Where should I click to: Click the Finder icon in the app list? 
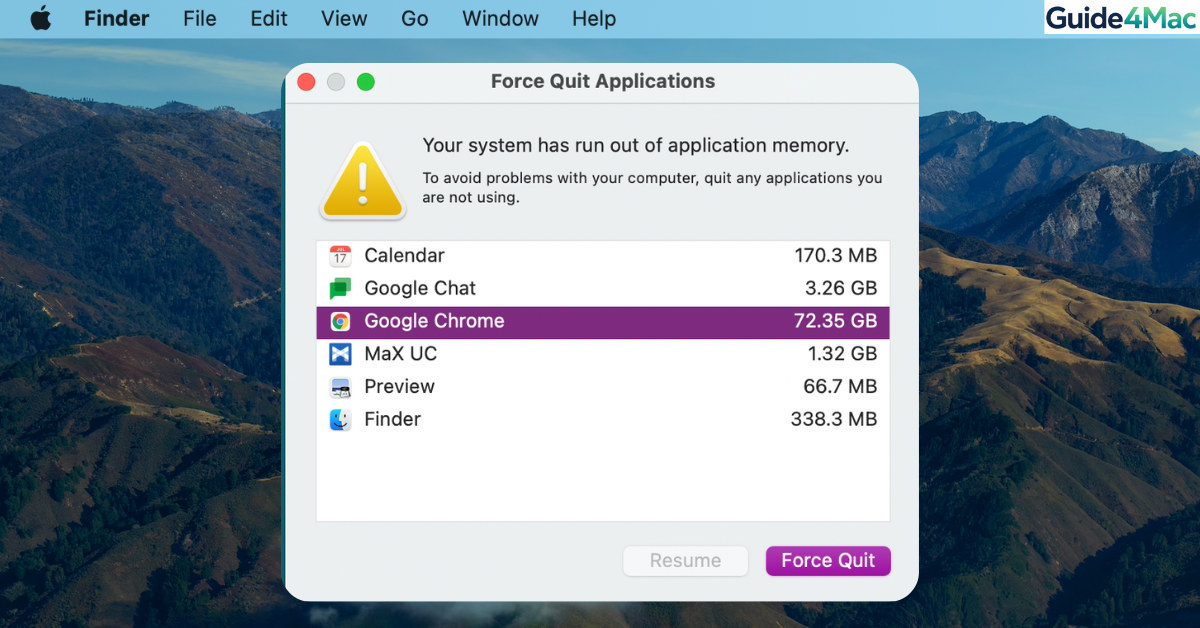(340, 419)
